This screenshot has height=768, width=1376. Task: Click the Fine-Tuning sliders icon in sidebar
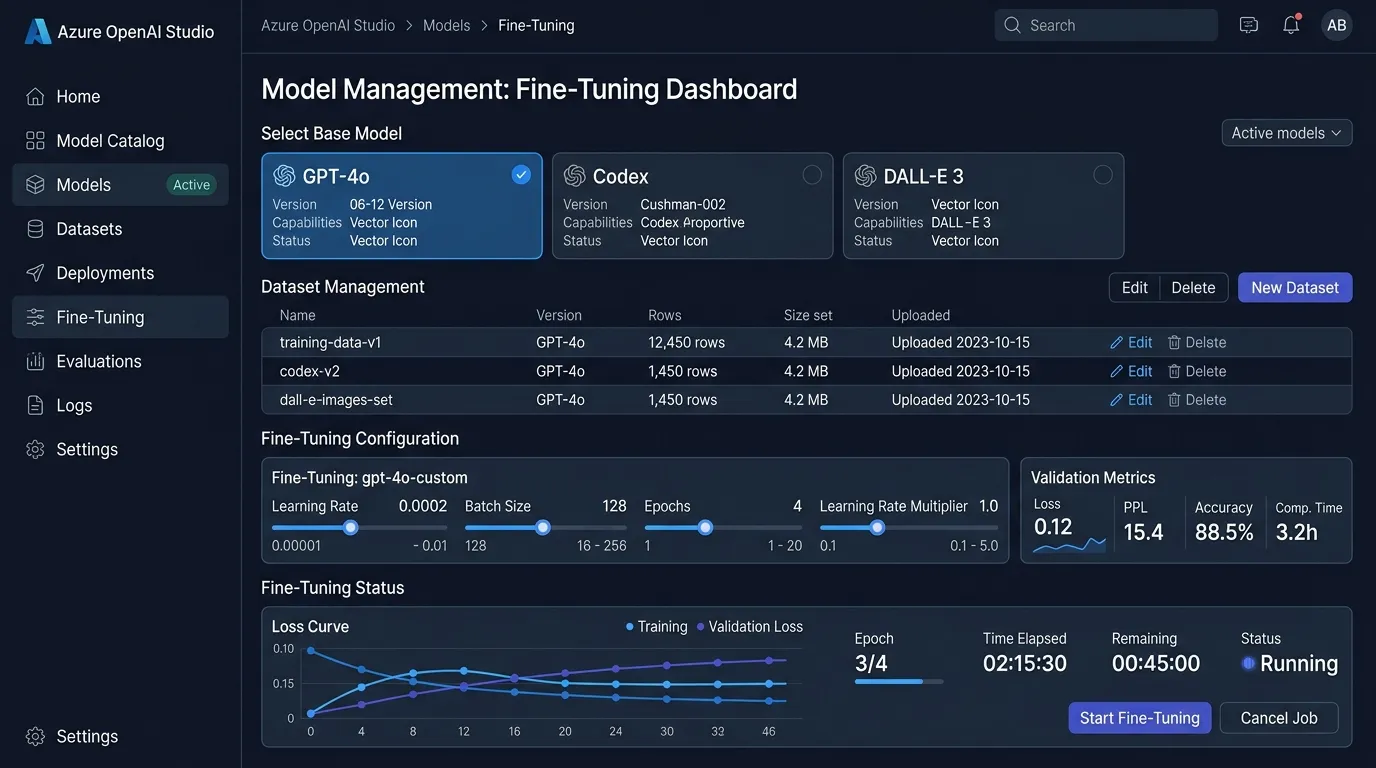(35, 317)
